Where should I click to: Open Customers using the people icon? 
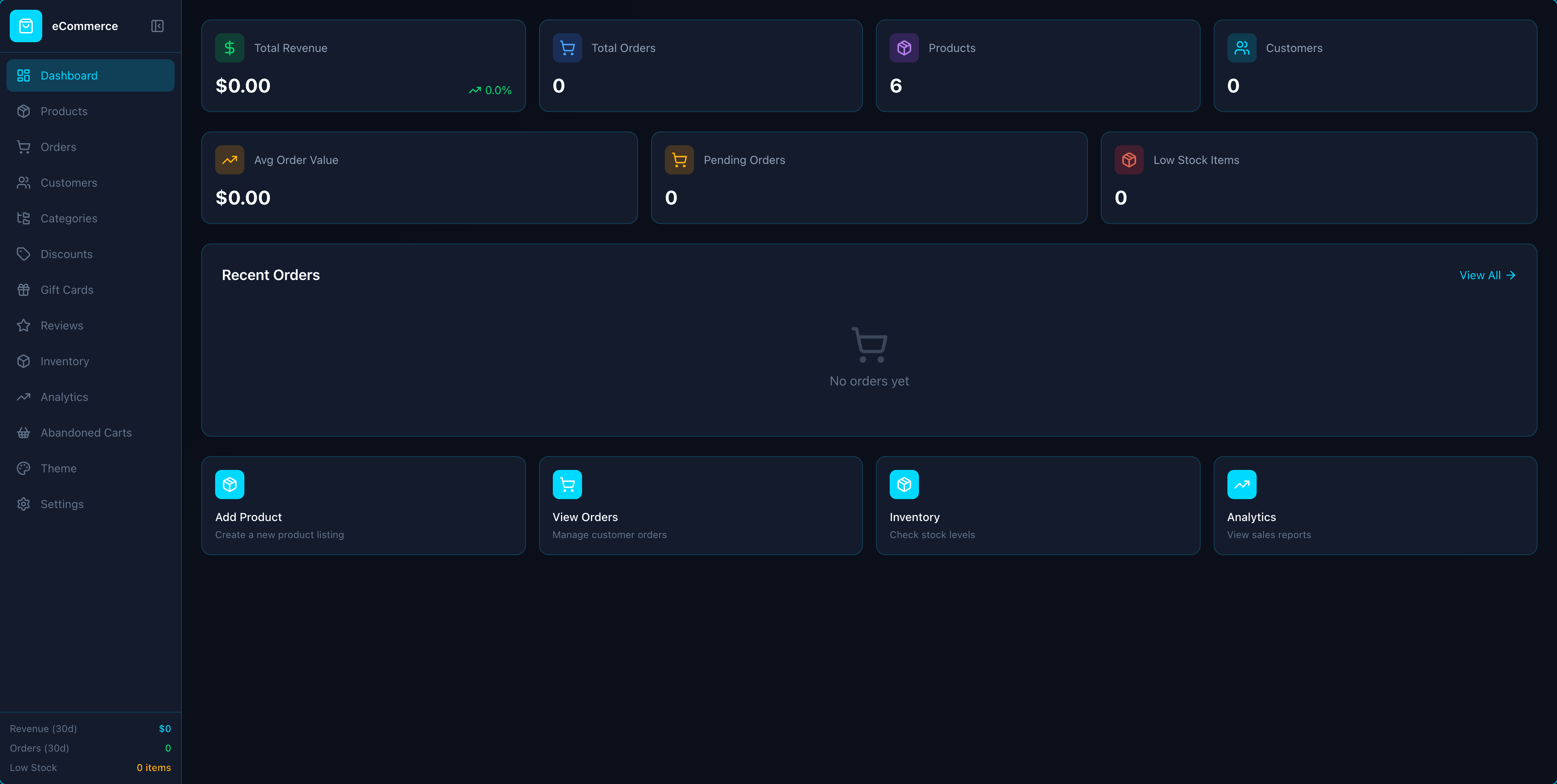24,183
